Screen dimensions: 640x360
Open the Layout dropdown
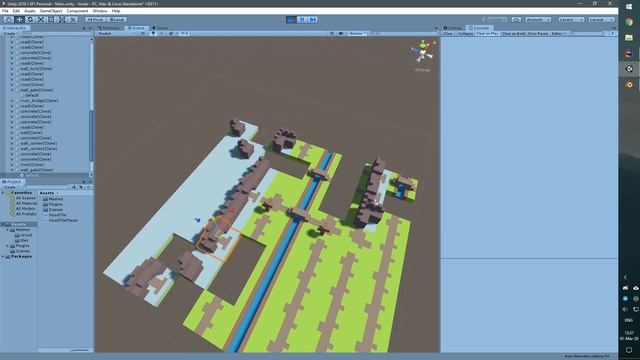pos(601,20)
